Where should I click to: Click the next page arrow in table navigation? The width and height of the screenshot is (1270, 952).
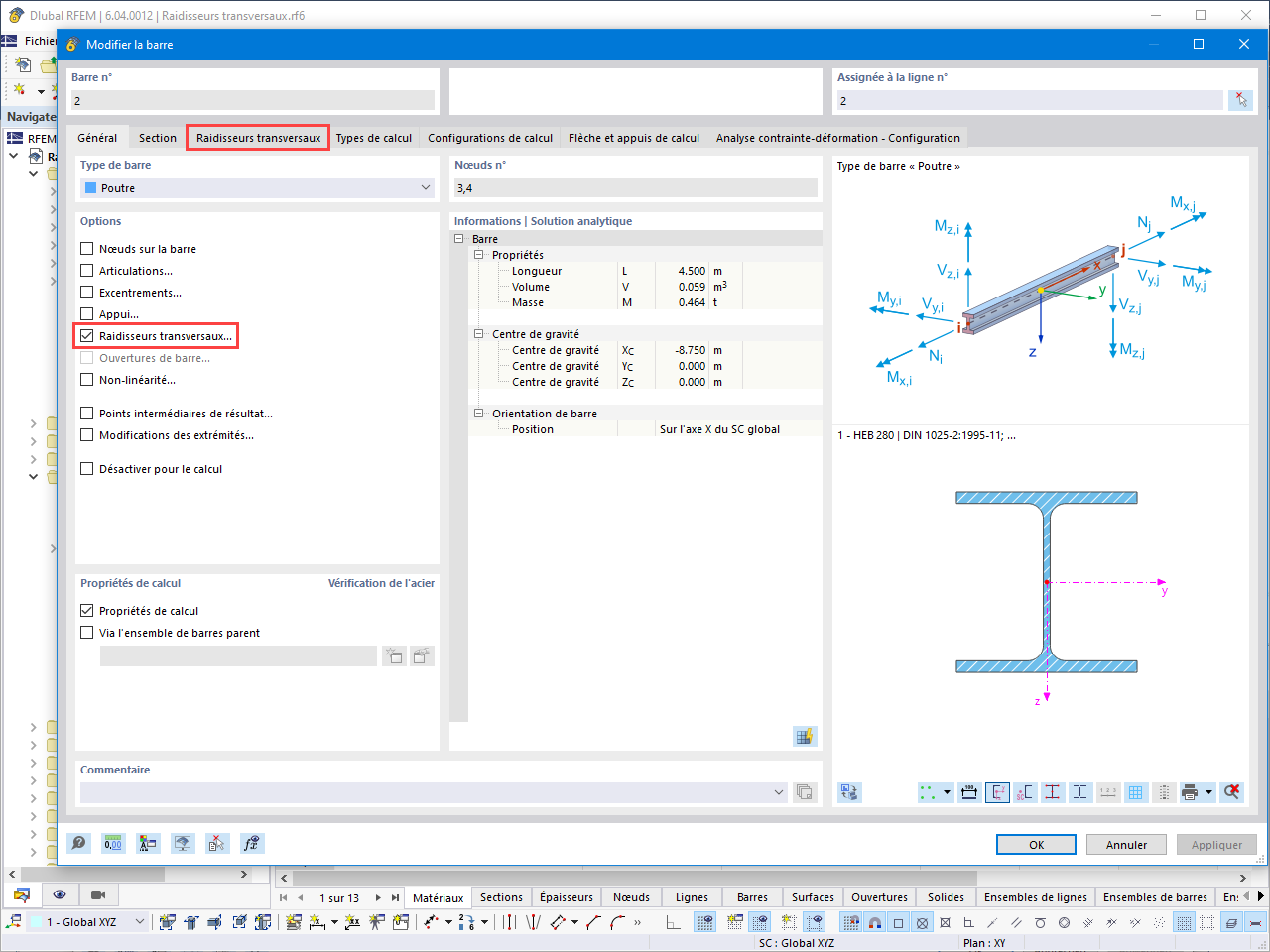pos(378,897)
